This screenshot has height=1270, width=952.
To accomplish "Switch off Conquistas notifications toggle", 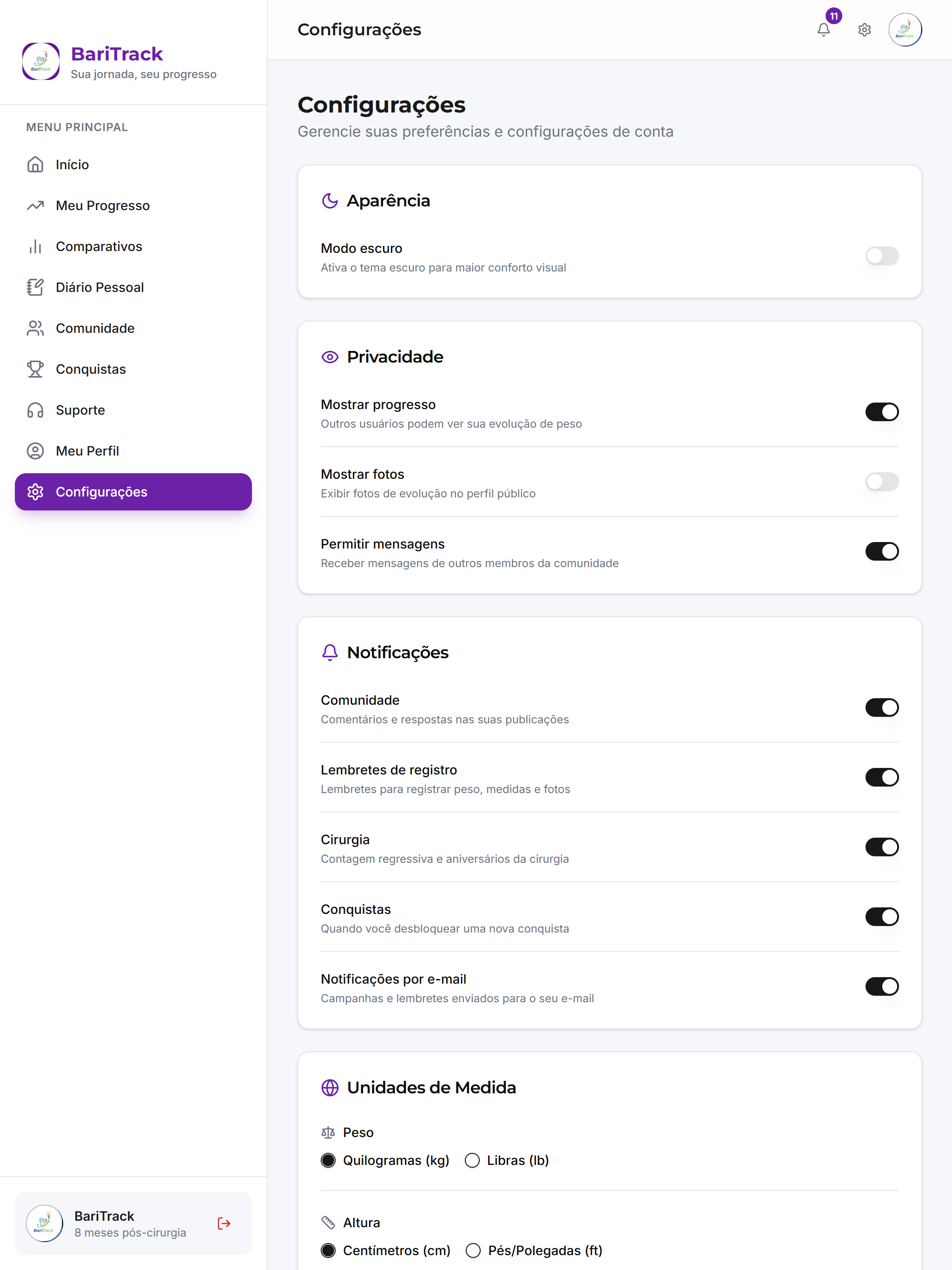I will [x=882, y=917].
